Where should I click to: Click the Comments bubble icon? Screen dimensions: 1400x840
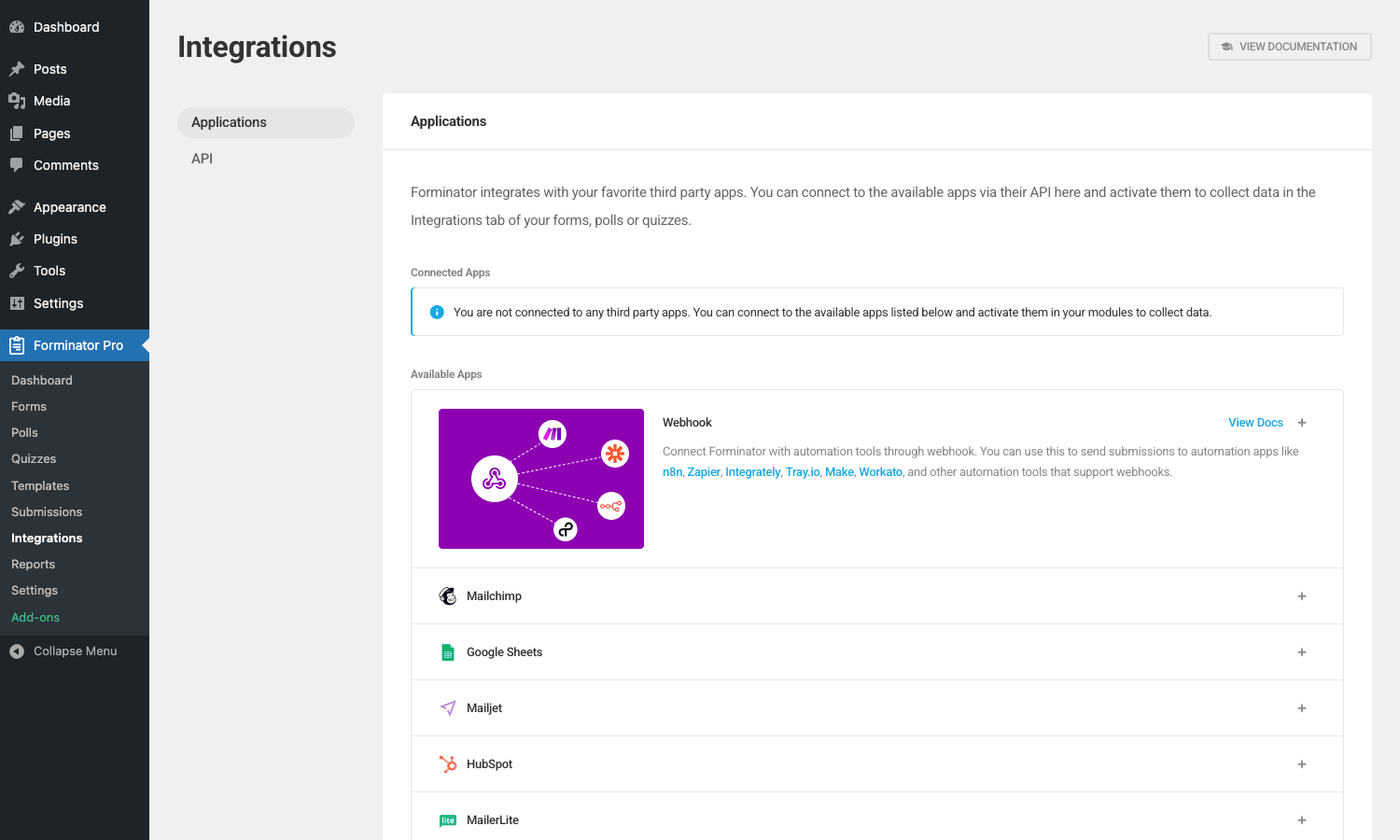click(x=17, y=165)
